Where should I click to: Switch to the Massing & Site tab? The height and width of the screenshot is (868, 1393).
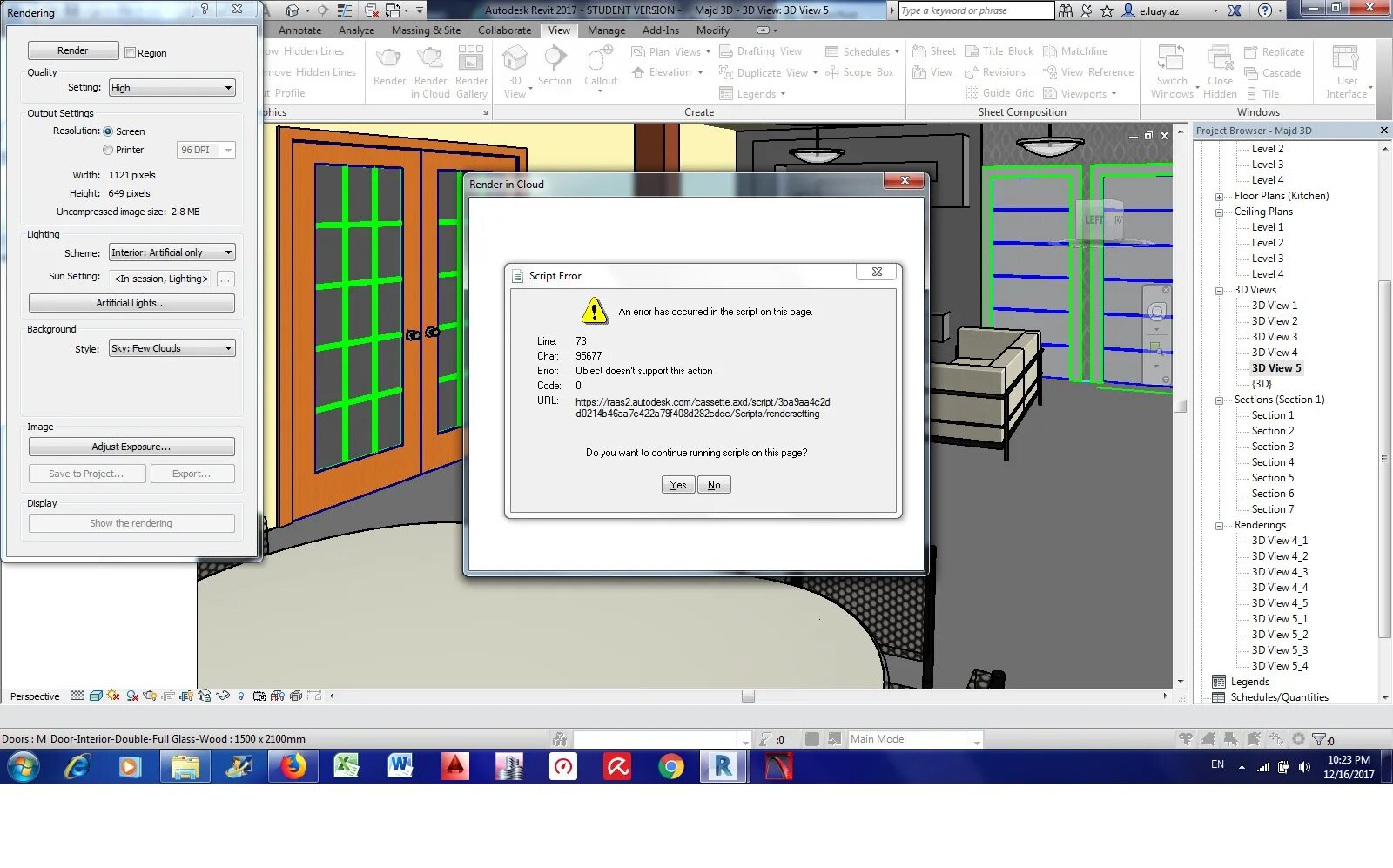(426, 30)
